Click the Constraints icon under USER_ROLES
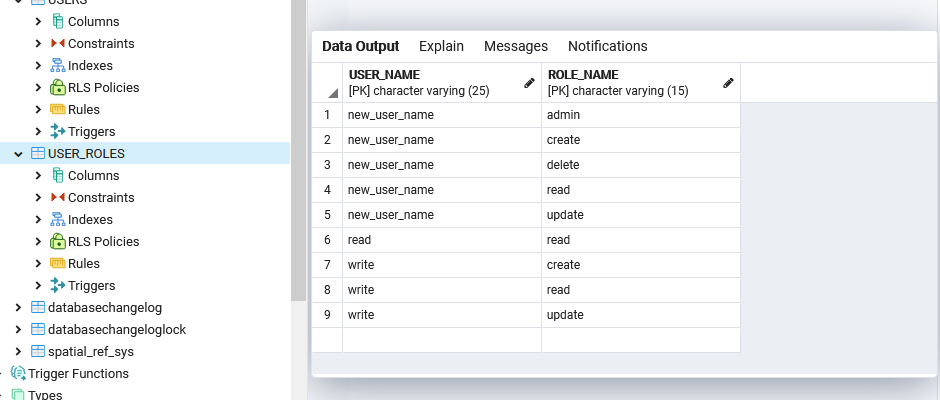Image resolution: width=940 pixels, height=400 pixels. pos(58,197)
